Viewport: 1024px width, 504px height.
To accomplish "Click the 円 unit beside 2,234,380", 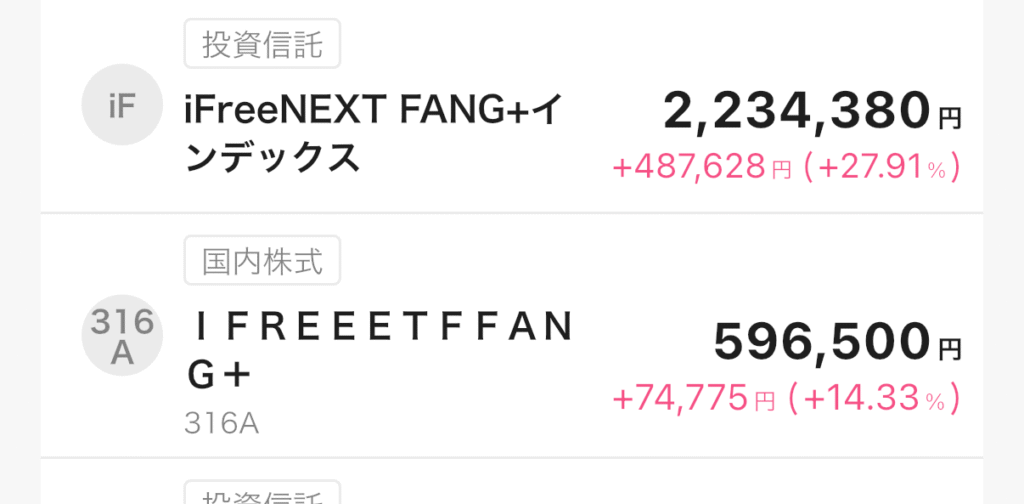I will click(950, 120).
